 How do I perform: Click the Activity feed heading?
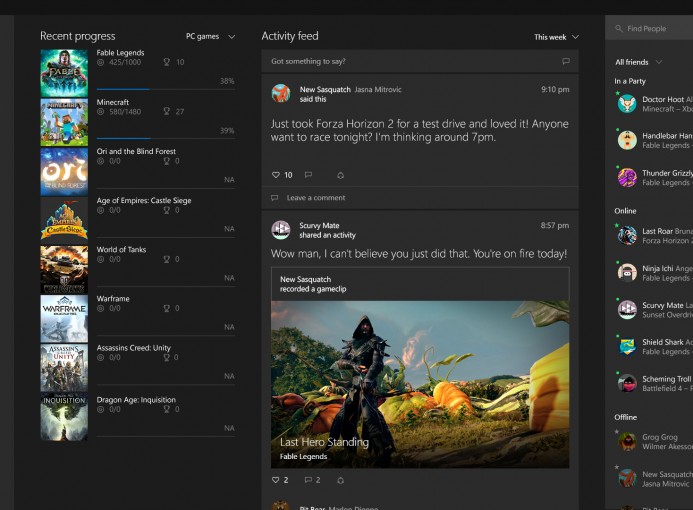click(x=289, y=36)
